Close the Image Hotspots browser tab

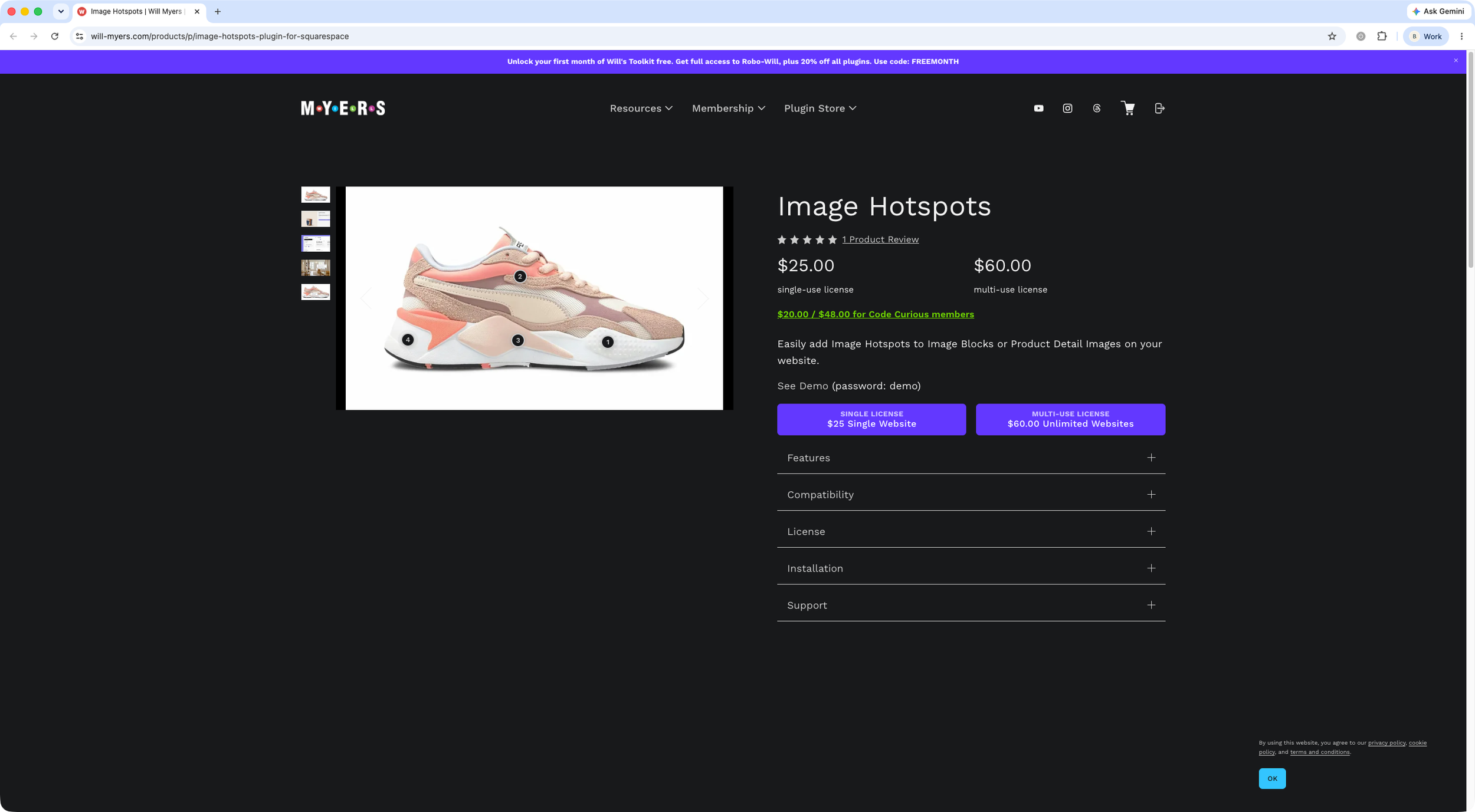197,12
